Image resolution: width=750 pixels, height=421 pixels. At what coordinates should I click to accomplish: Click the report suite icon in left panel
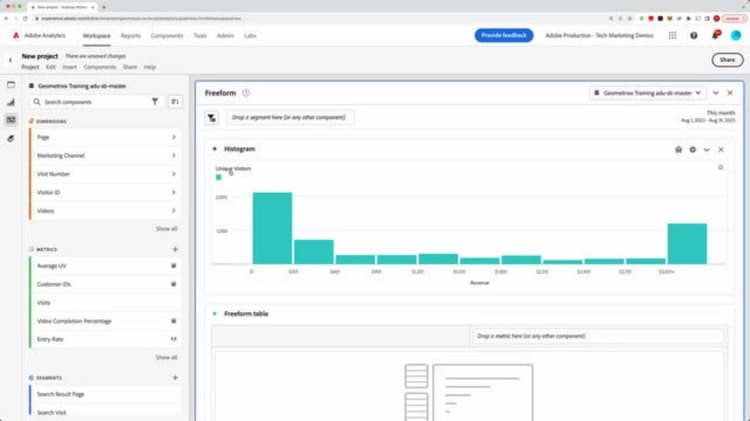click(31, 86)
